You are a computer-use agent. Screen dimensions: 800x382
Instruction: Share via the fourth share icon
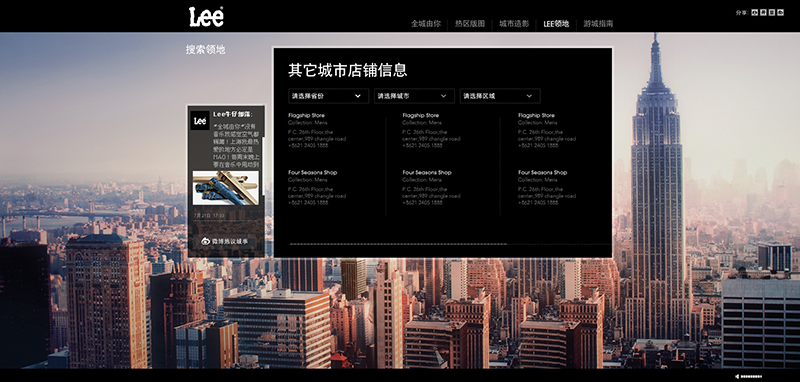click(x=780, y=13)
